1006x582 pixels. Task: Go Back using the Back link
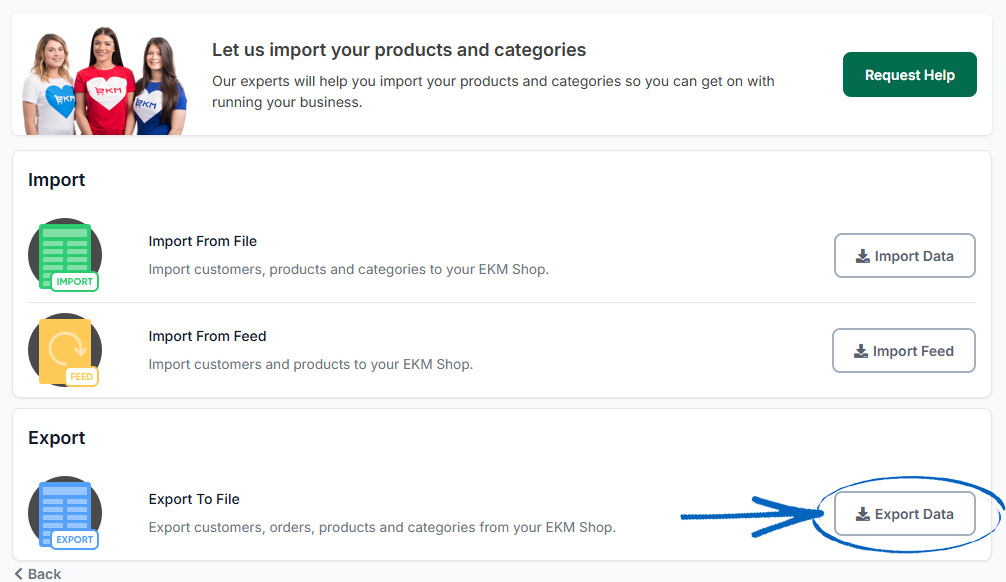pos(38,574)
